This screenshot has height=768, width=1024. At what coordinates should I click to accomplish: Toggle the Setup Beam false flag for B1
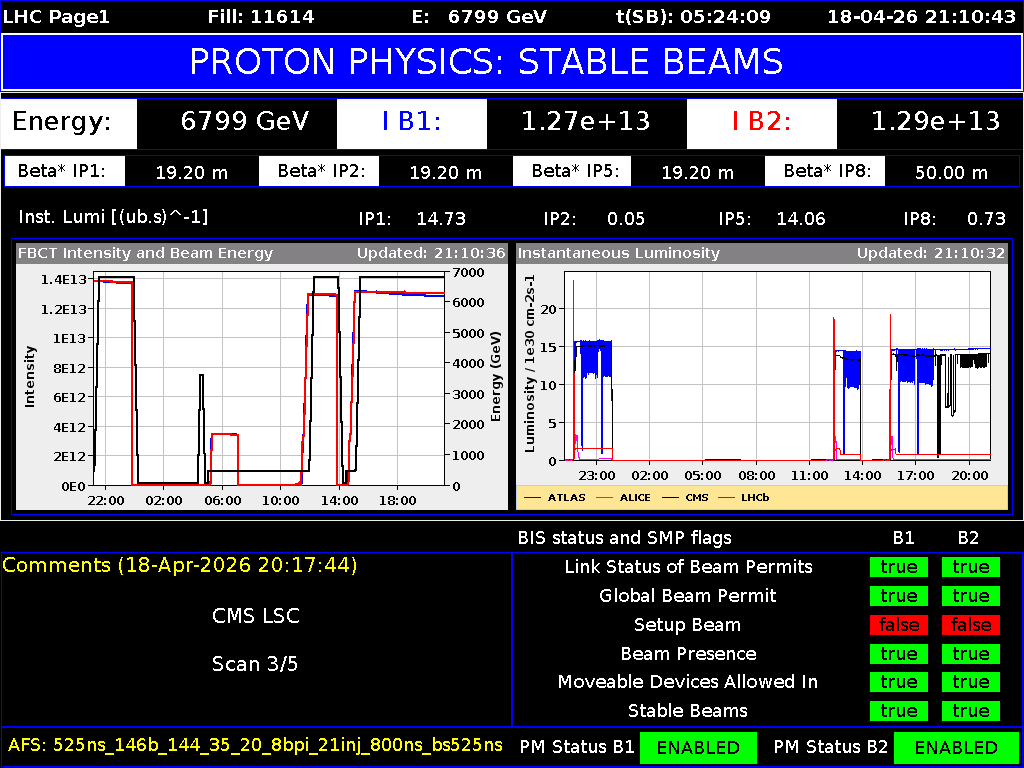click(898, 624)
